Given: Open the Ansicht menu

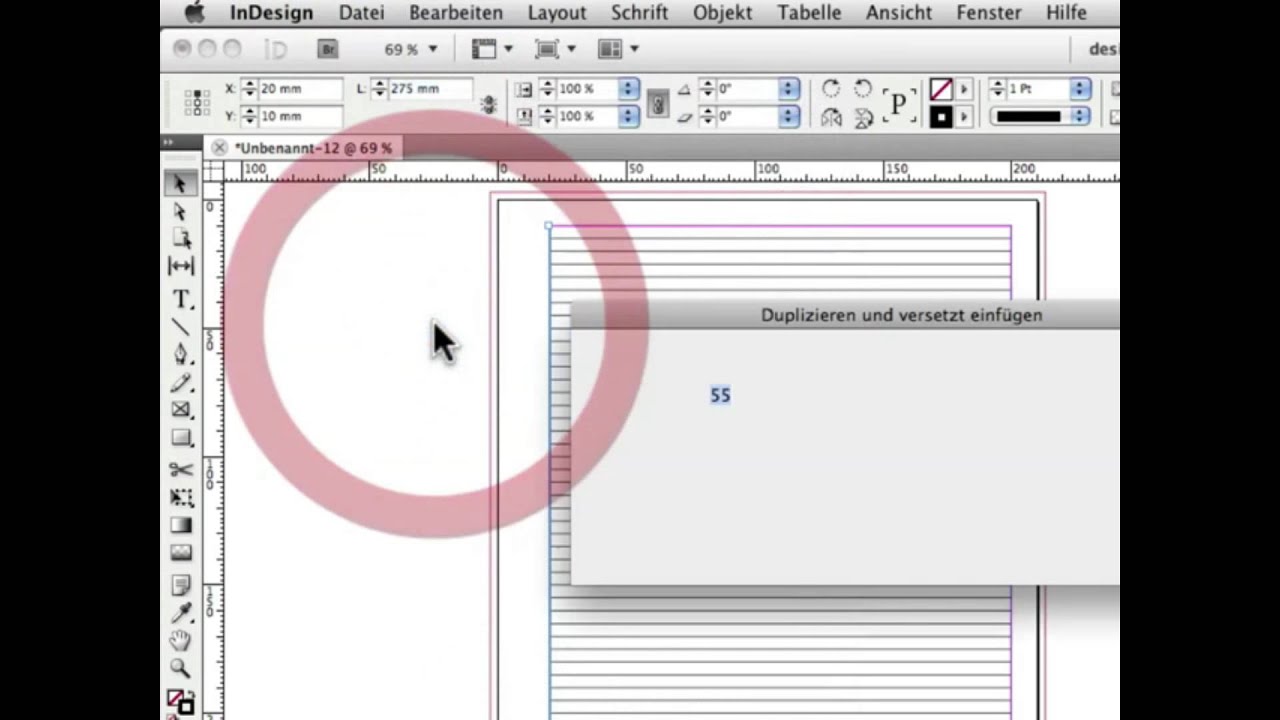Looking at the screenshot, I should (899, 13).
